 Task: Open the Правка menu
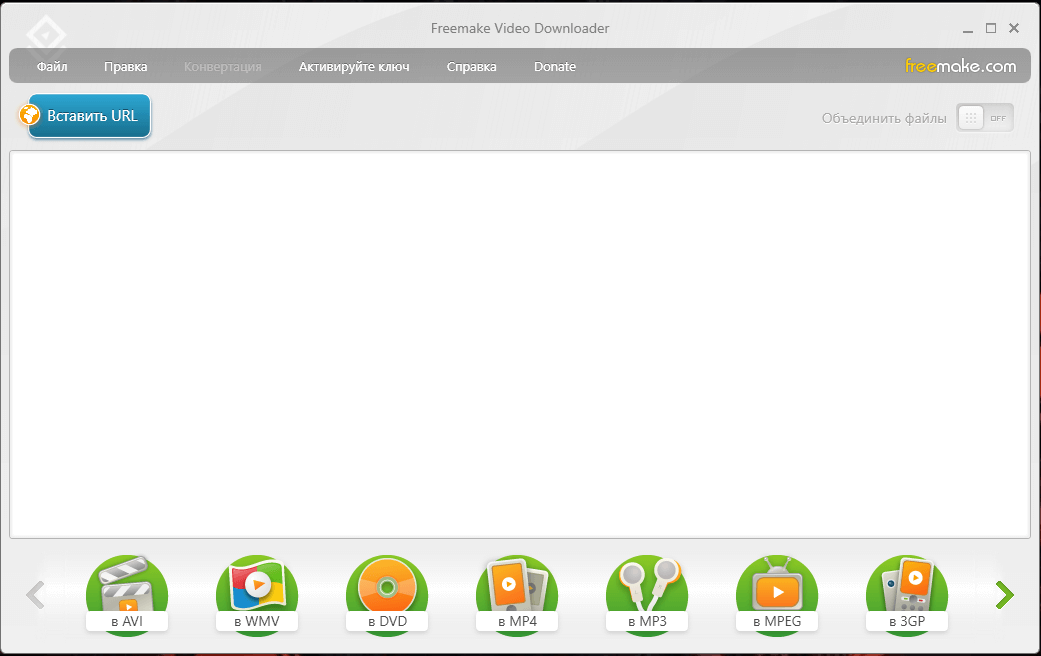(x=125, y=66)
